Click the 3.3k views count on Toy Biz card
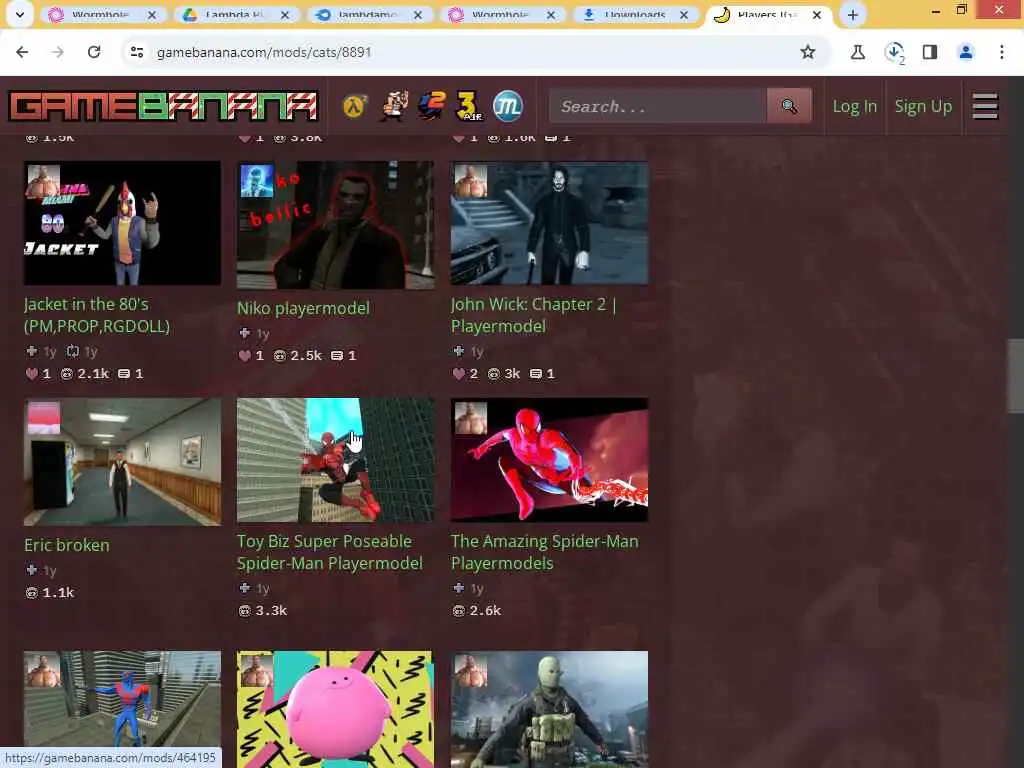This screenshot has width=1024, height=768. pyautogui.click(x=263, y=611)
